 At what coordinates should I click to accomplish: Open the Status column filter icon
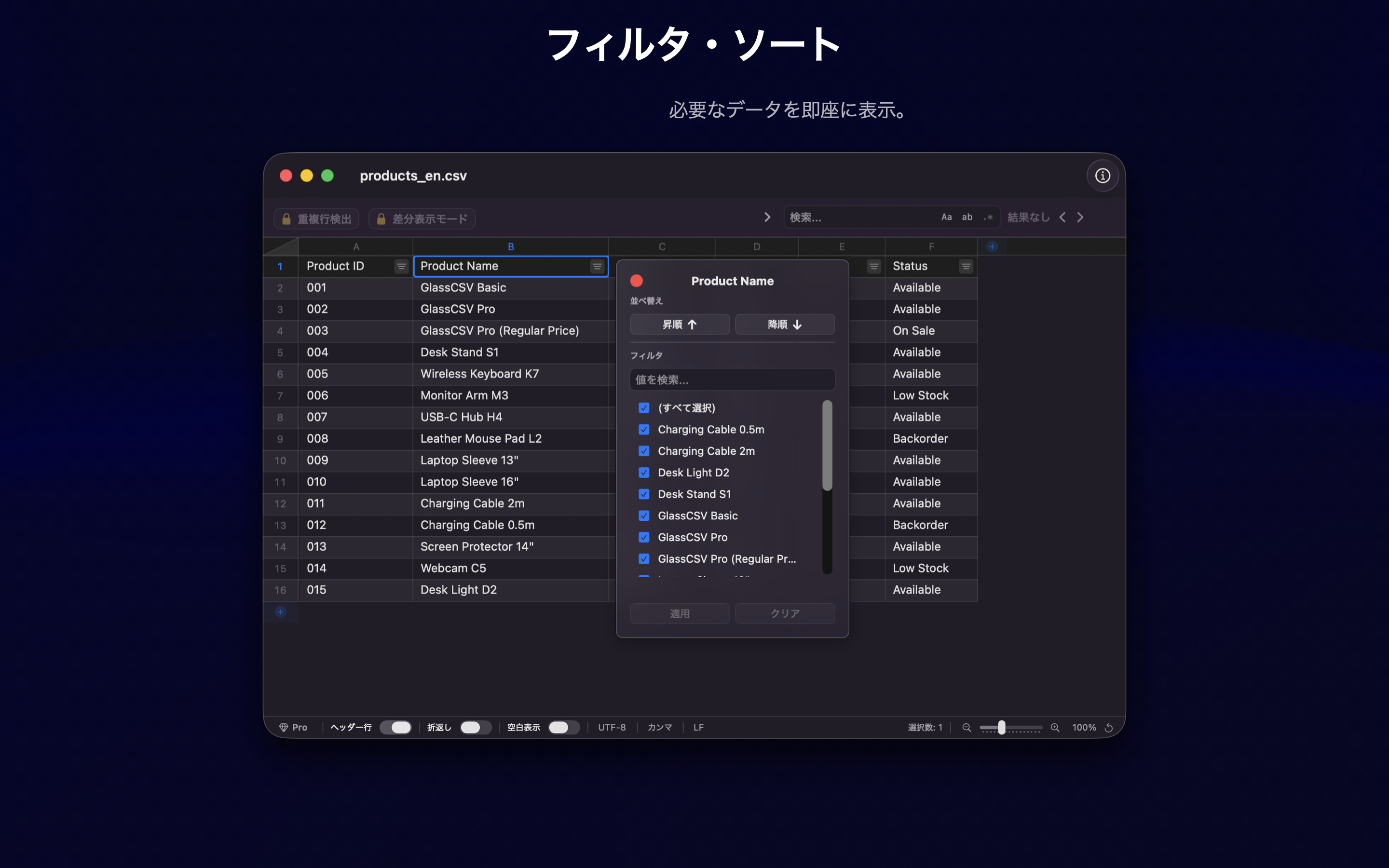point(966,266)
